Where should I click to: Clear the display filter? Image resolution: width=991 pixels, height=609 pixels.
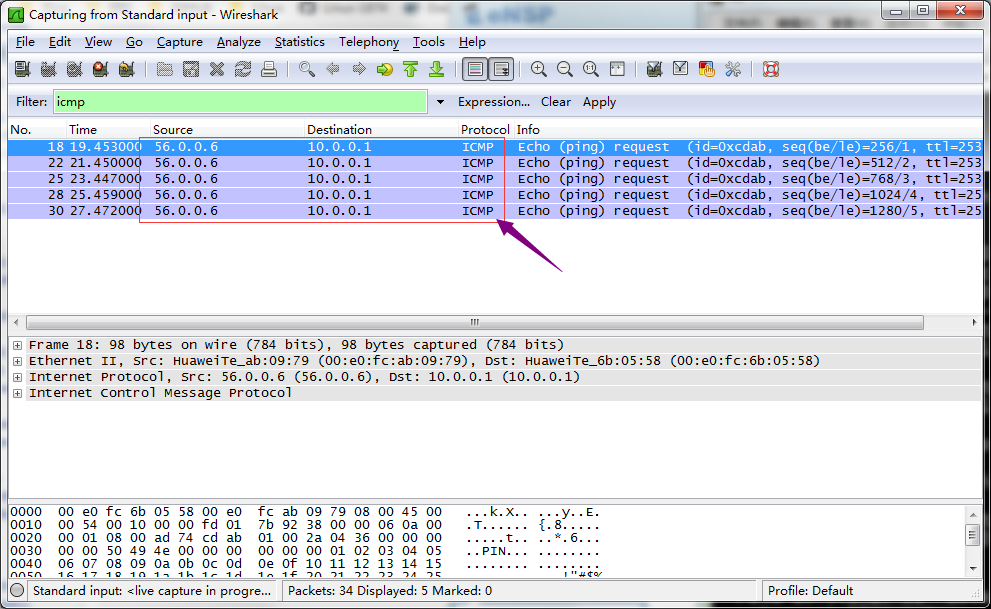coord(556,102)
